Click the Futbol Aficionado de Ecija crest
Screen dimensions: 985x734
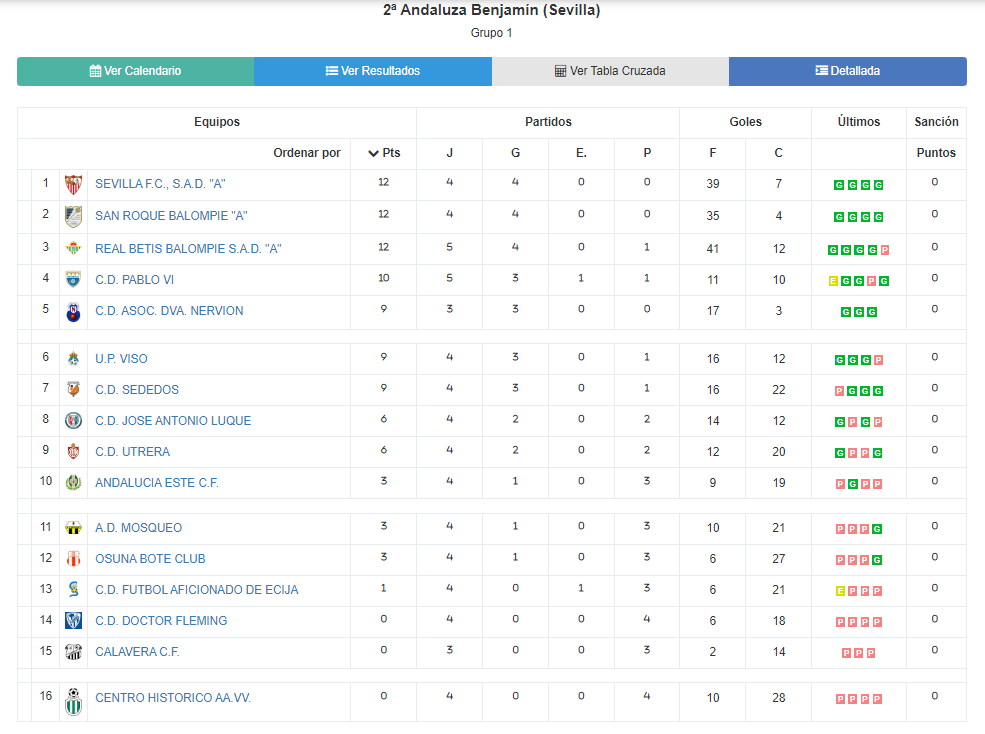tap(73, 589)
